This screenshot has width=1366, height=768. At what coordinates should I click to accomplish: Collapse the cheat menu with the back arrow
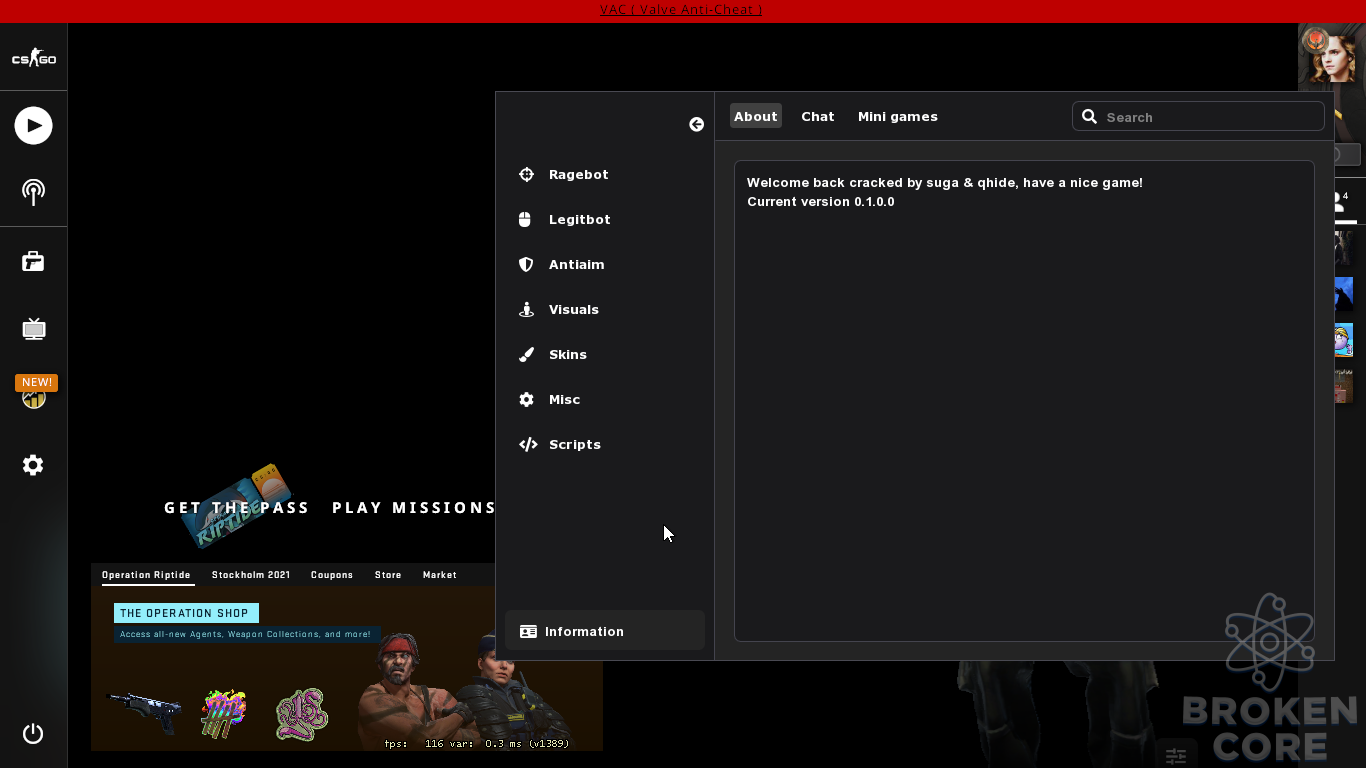(696, 124)
